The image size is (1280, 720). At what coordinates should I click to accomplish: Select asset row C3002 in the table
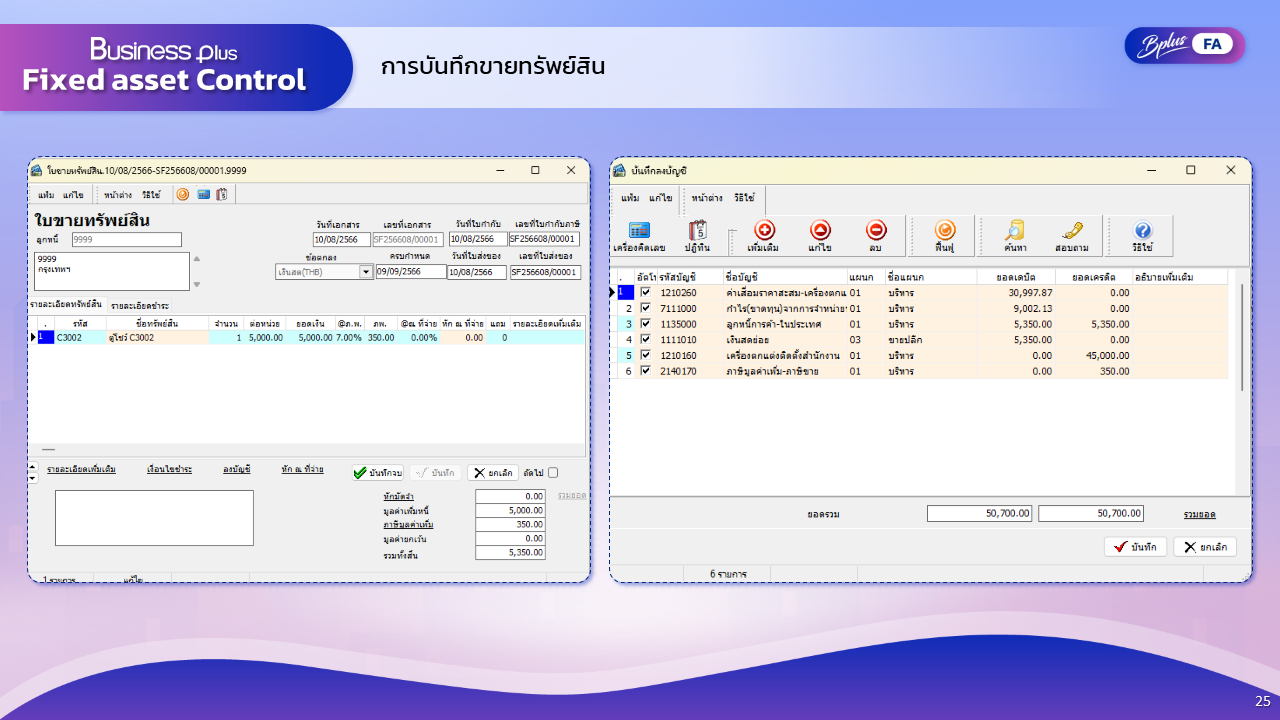(306, 338)
